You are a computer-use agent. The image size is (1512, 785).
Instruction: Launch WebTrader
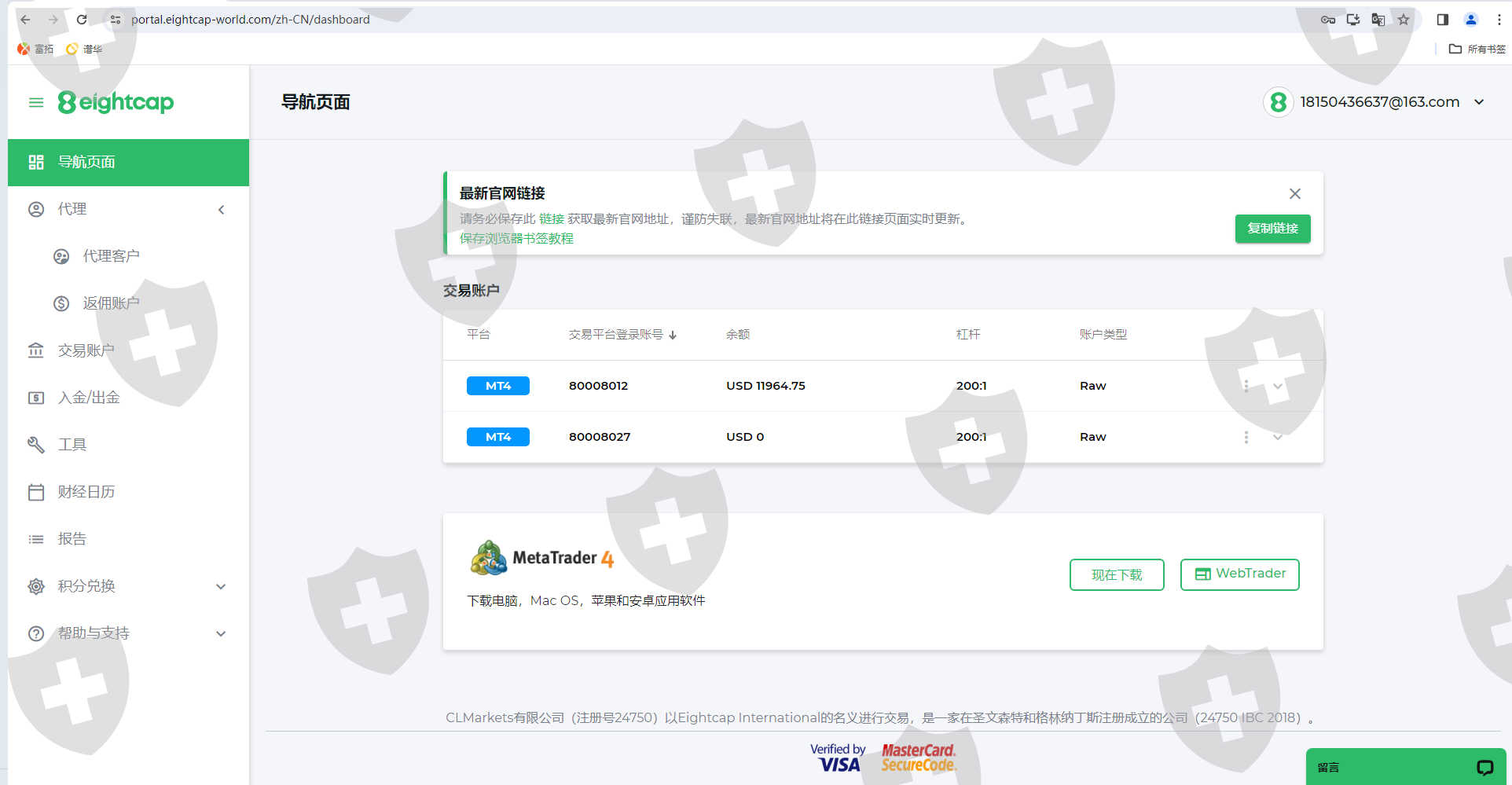(1239, 574)
